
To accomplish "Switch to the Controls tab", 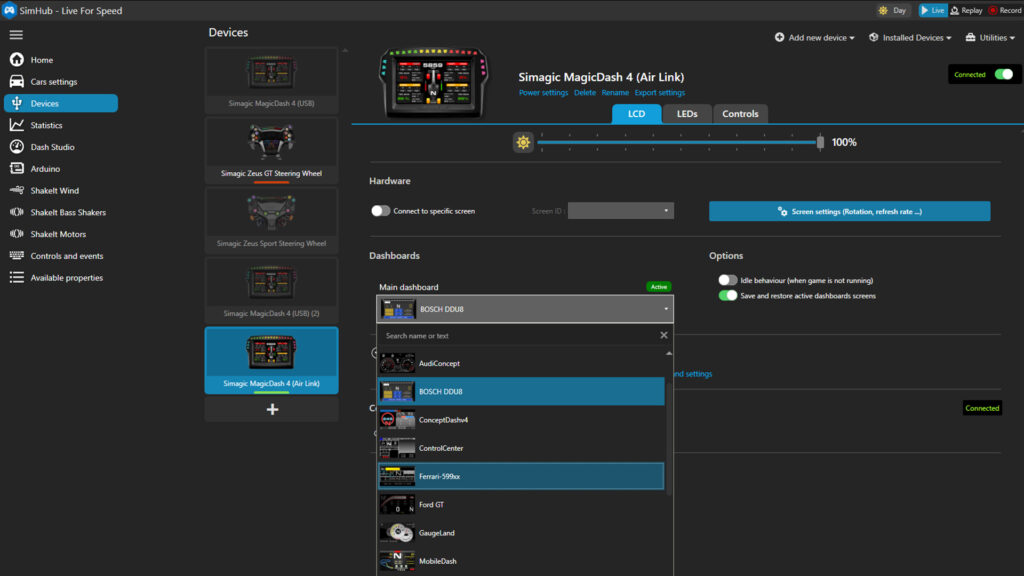I will click(x=740, y=114).
